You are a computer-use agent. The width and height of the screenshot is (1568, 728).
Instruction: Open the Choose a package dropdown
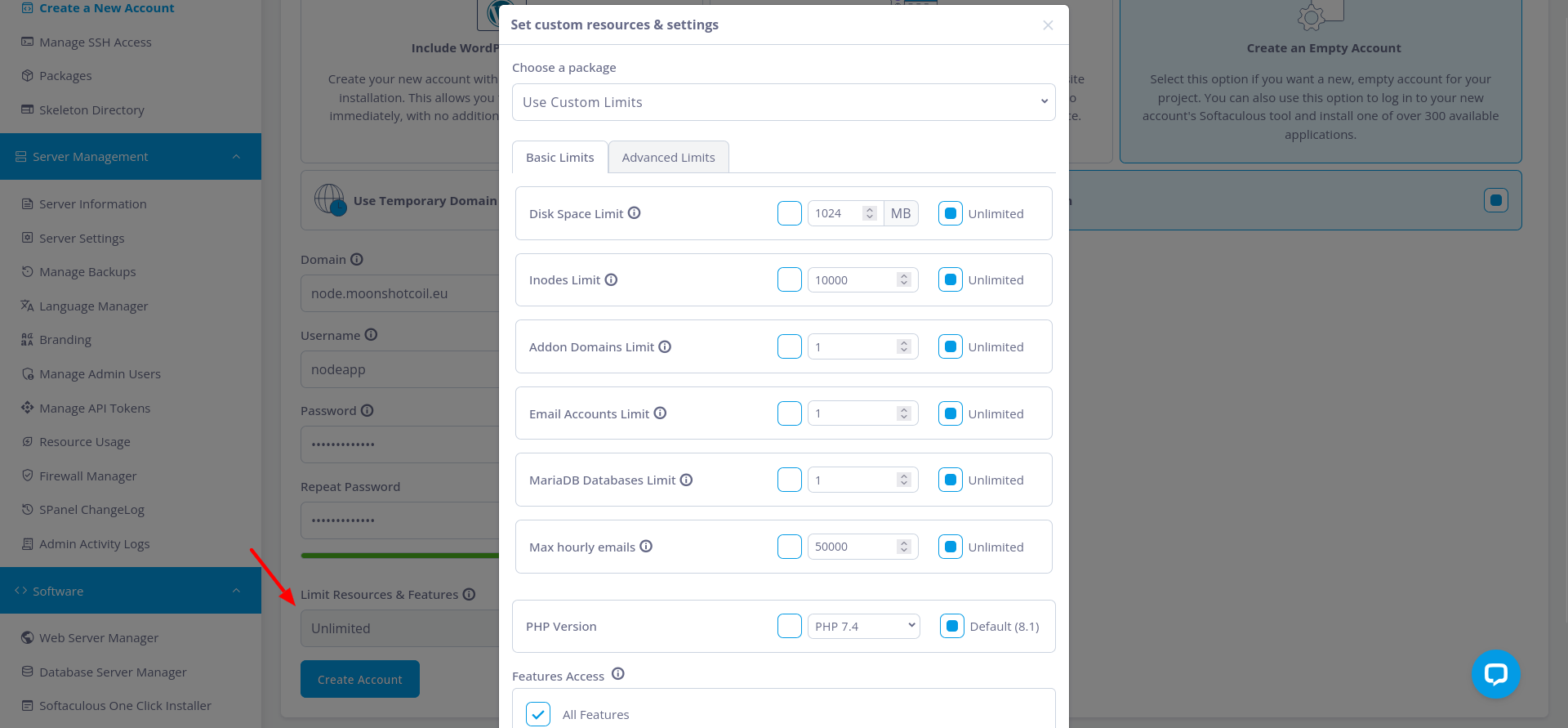point(784,102)
